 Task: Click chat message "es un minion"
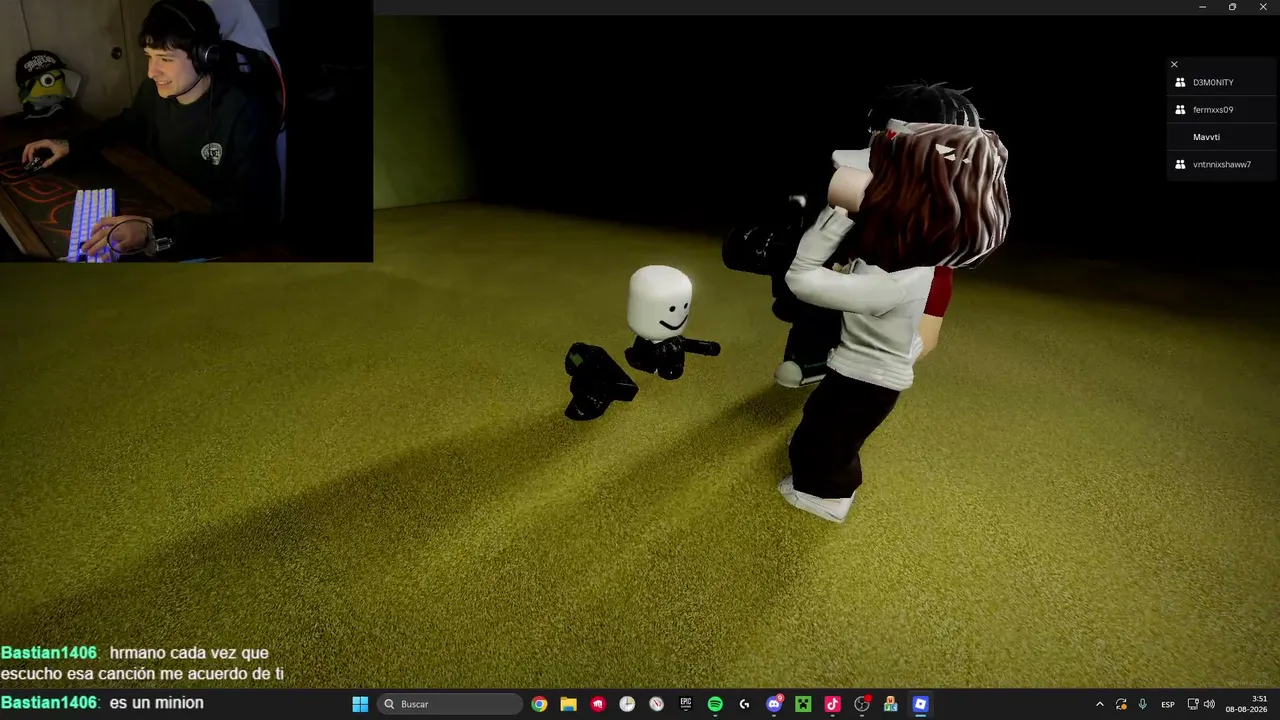[156, 703]
